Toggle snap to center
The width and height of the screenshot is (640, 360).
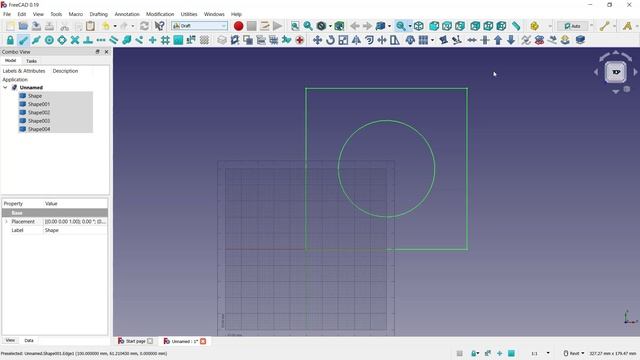tap(49, 40)
